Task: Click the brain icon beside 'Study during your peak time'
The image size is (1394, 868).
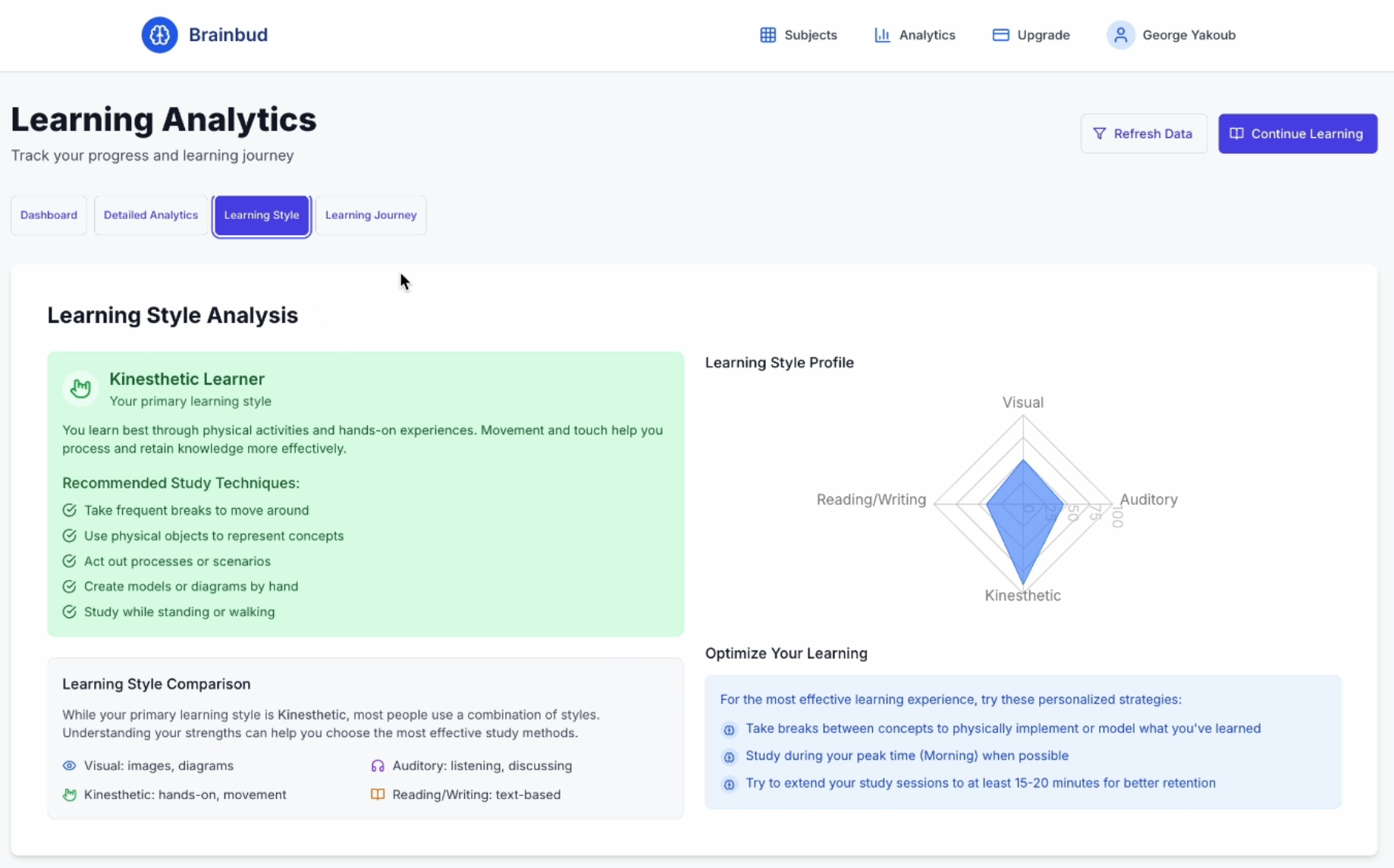Action: coord(729,757)
